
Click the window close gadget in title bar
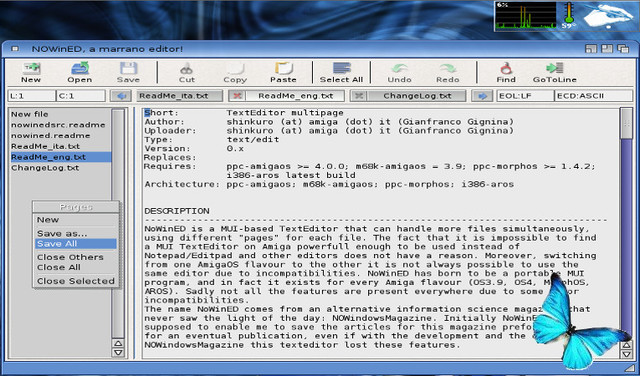[15, 49]
